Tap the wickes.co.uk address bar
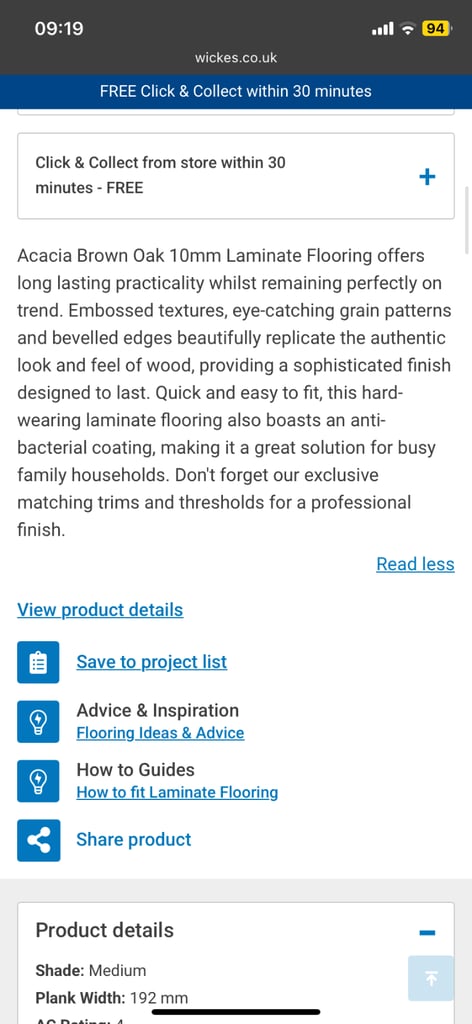 click(x=236, y=58)
